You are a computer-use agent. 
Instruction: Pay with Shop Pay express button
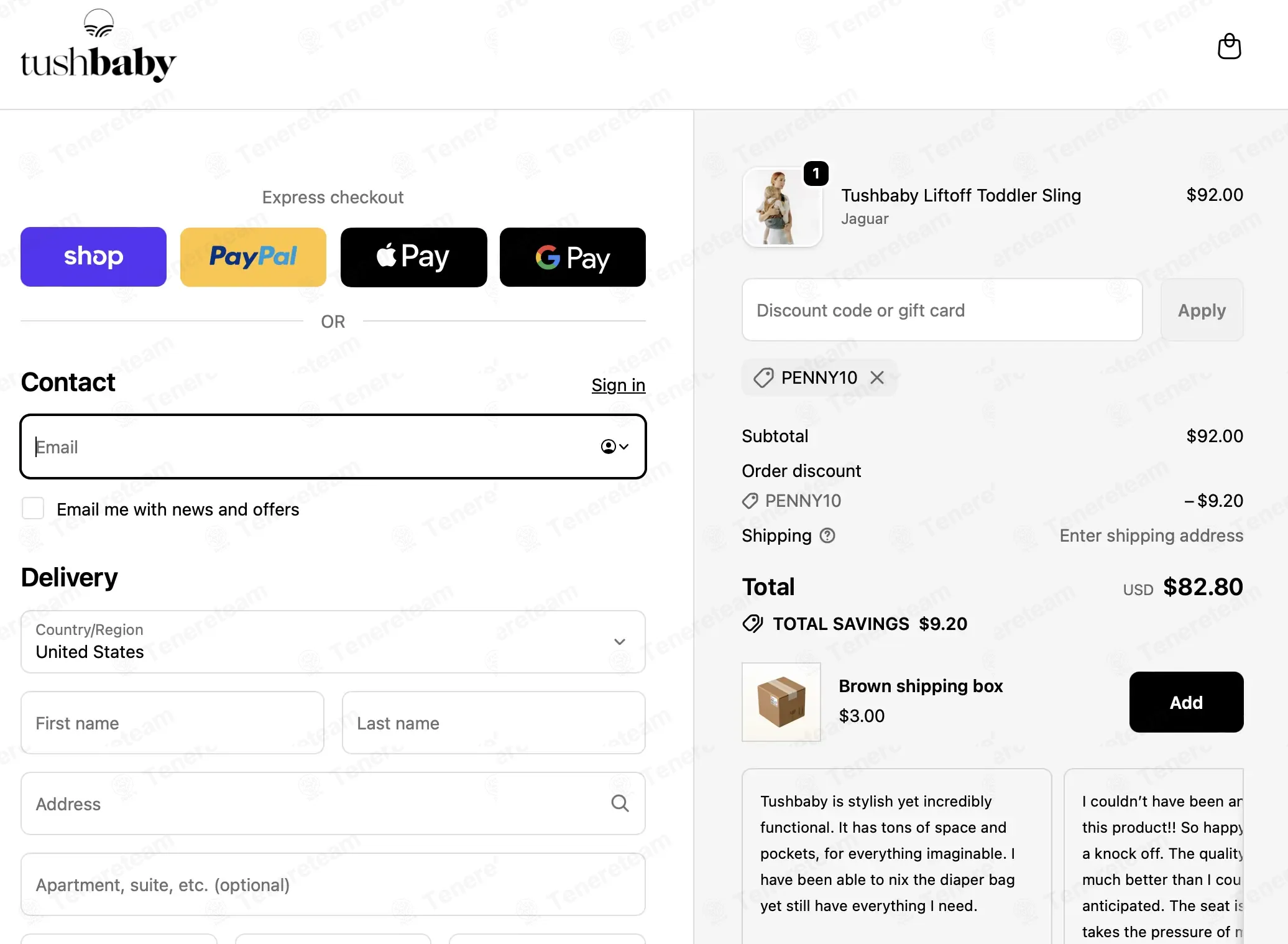tap(93, 257)
